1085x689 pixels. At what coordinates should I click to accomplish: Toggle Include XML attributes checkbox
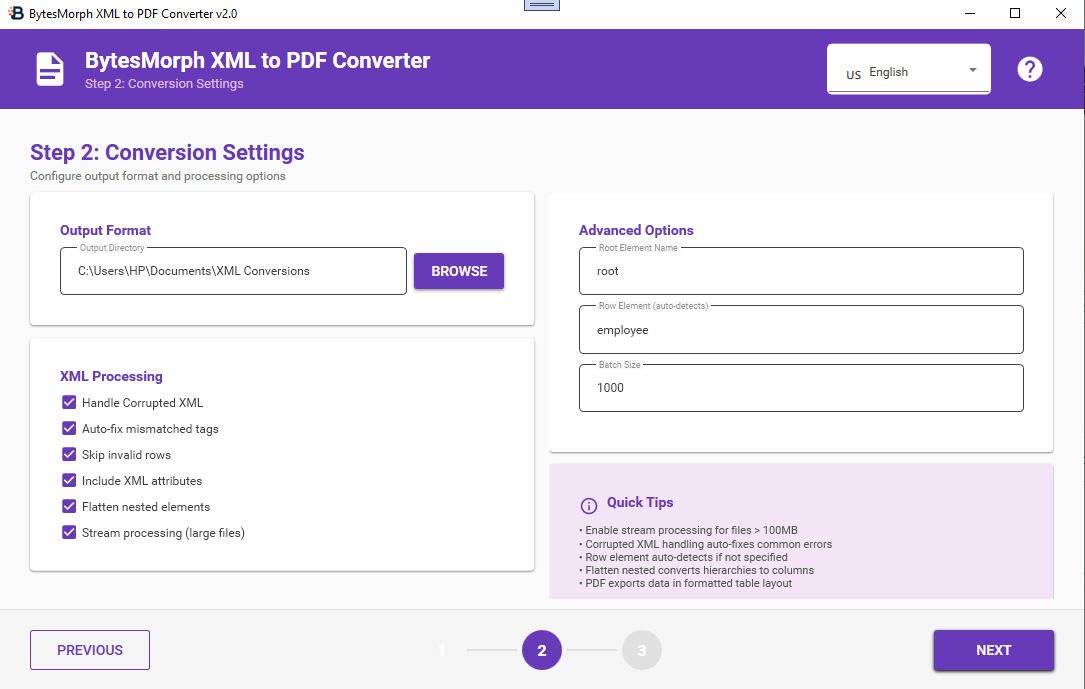tap(69, 480)
